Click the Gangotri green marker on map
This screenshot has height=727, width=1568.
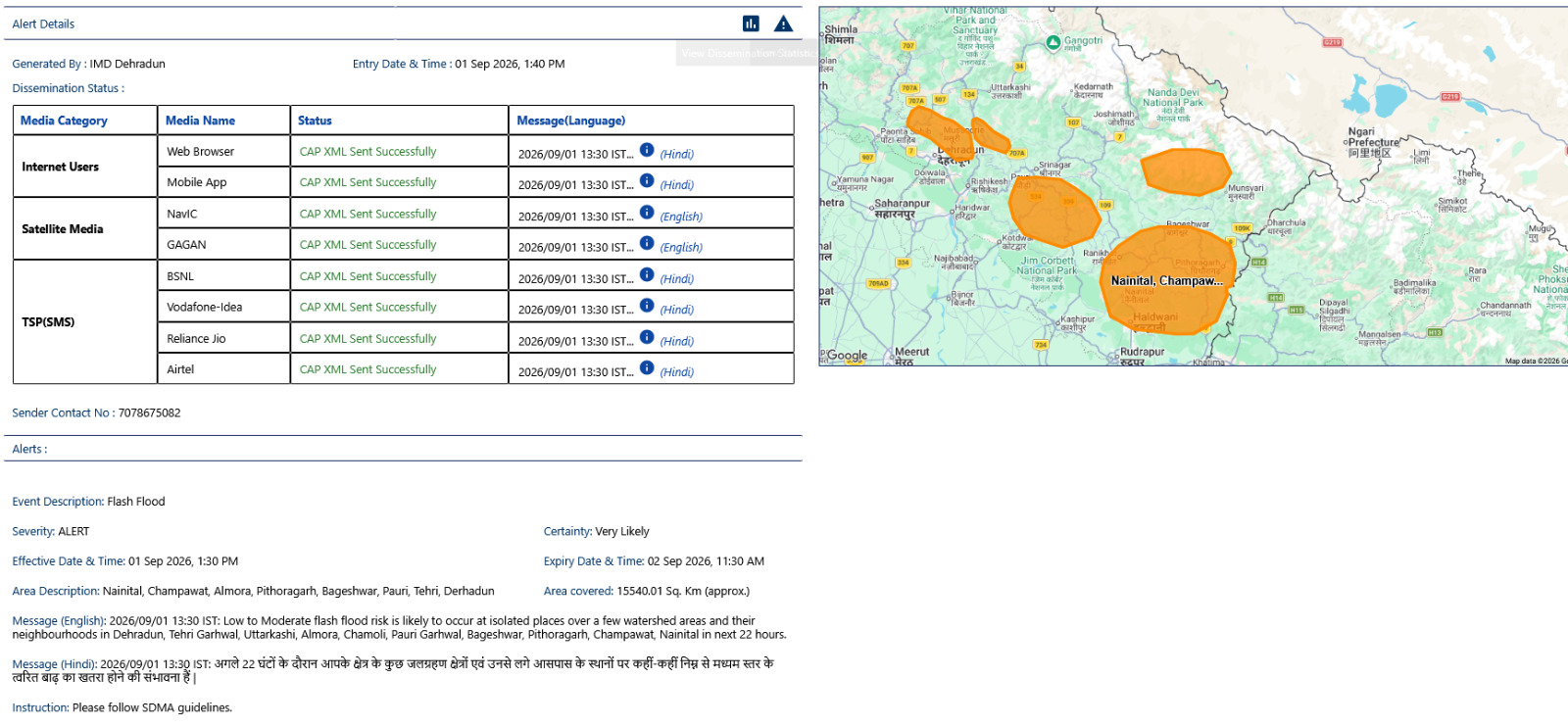click(x=1053, y=42)
